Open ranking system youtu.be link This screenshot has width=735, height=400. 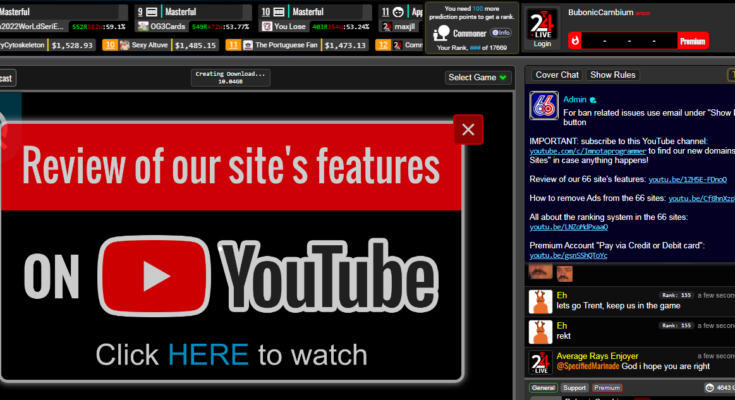click(x=569, y=227)
